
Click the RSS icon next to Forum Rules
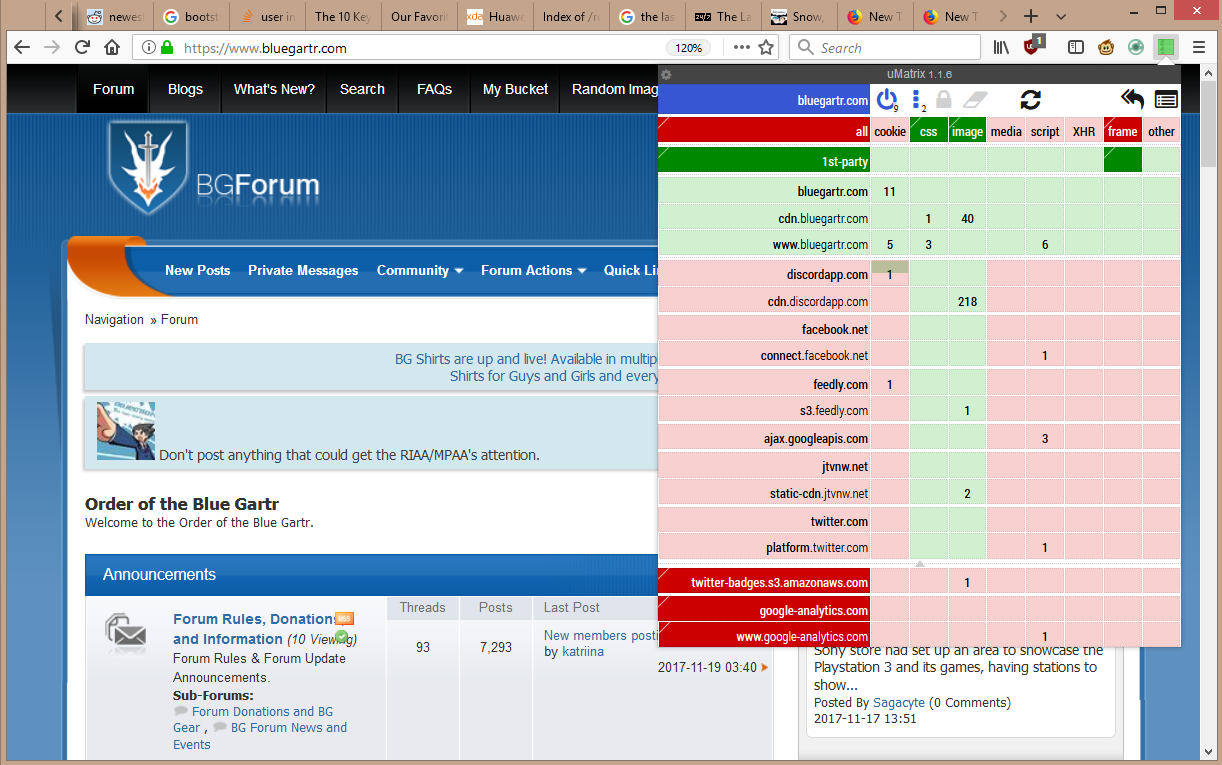(345, 618)
